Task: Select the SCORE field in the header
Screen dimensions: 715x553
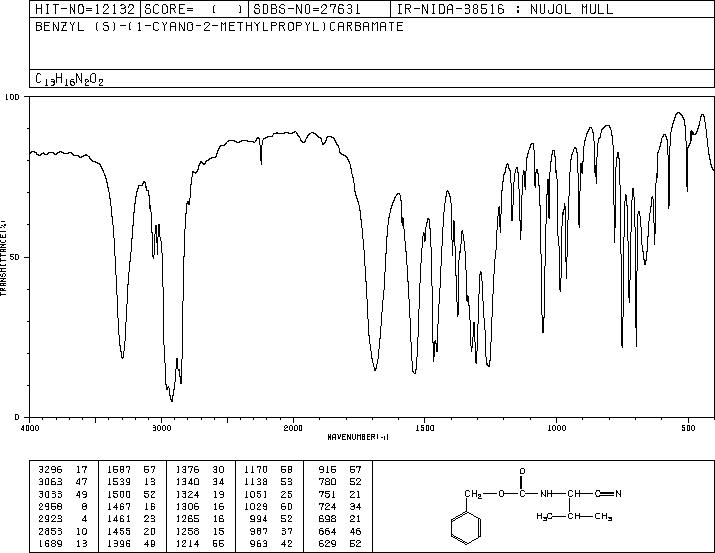Action: (x=195, y=9)
